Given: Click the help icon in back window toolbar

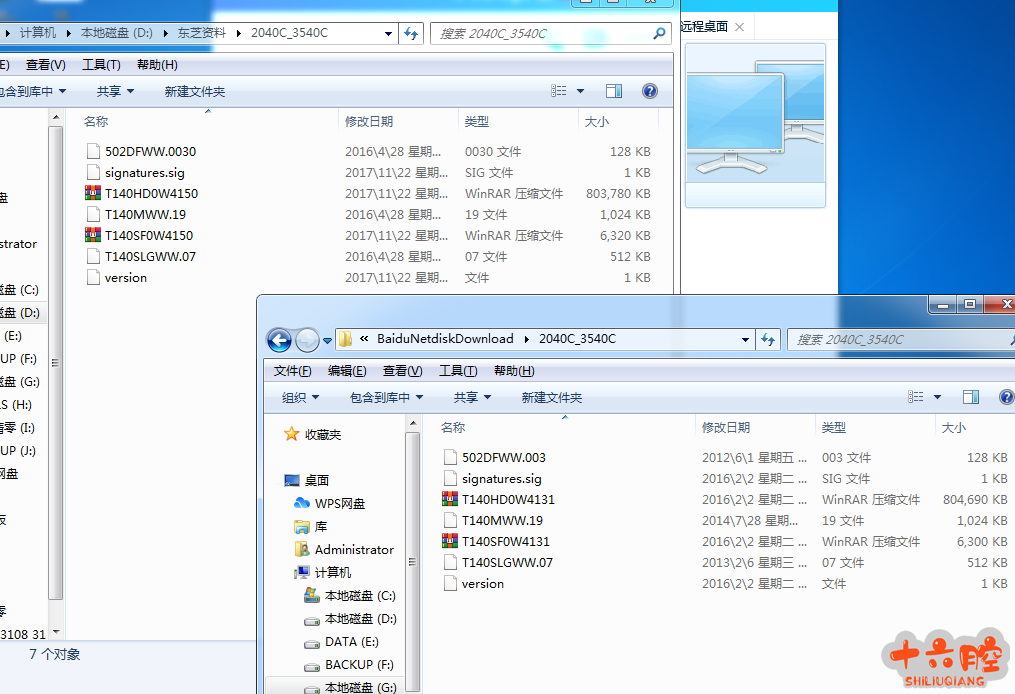Looking at the screenshot, I should click(x=649, y=91).
